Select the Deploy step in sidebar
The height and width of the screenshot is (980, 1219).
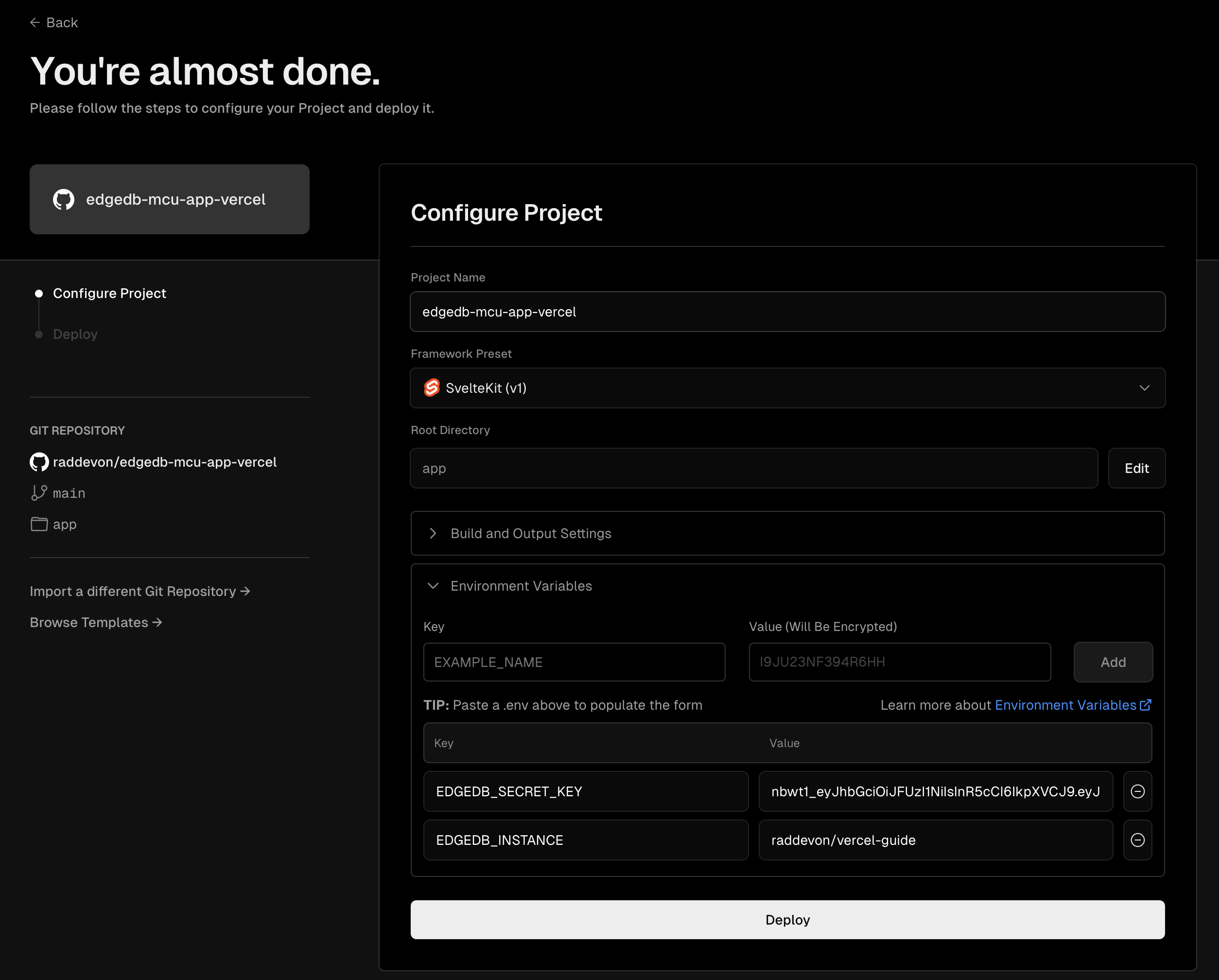click(75, 334)
